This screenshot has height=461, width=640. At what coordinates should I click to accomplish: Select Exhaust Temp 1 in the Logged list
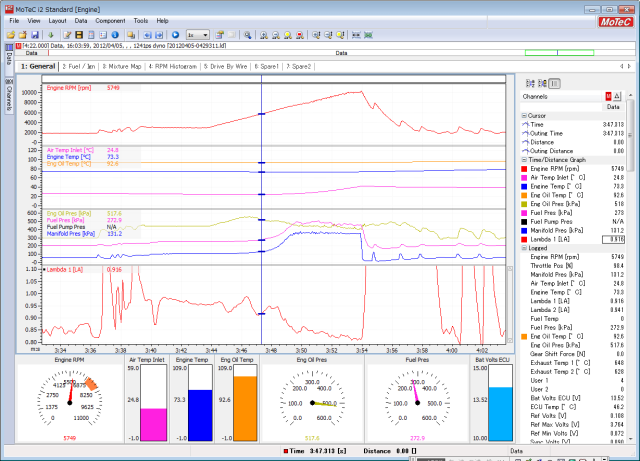[x=573, y=363]
